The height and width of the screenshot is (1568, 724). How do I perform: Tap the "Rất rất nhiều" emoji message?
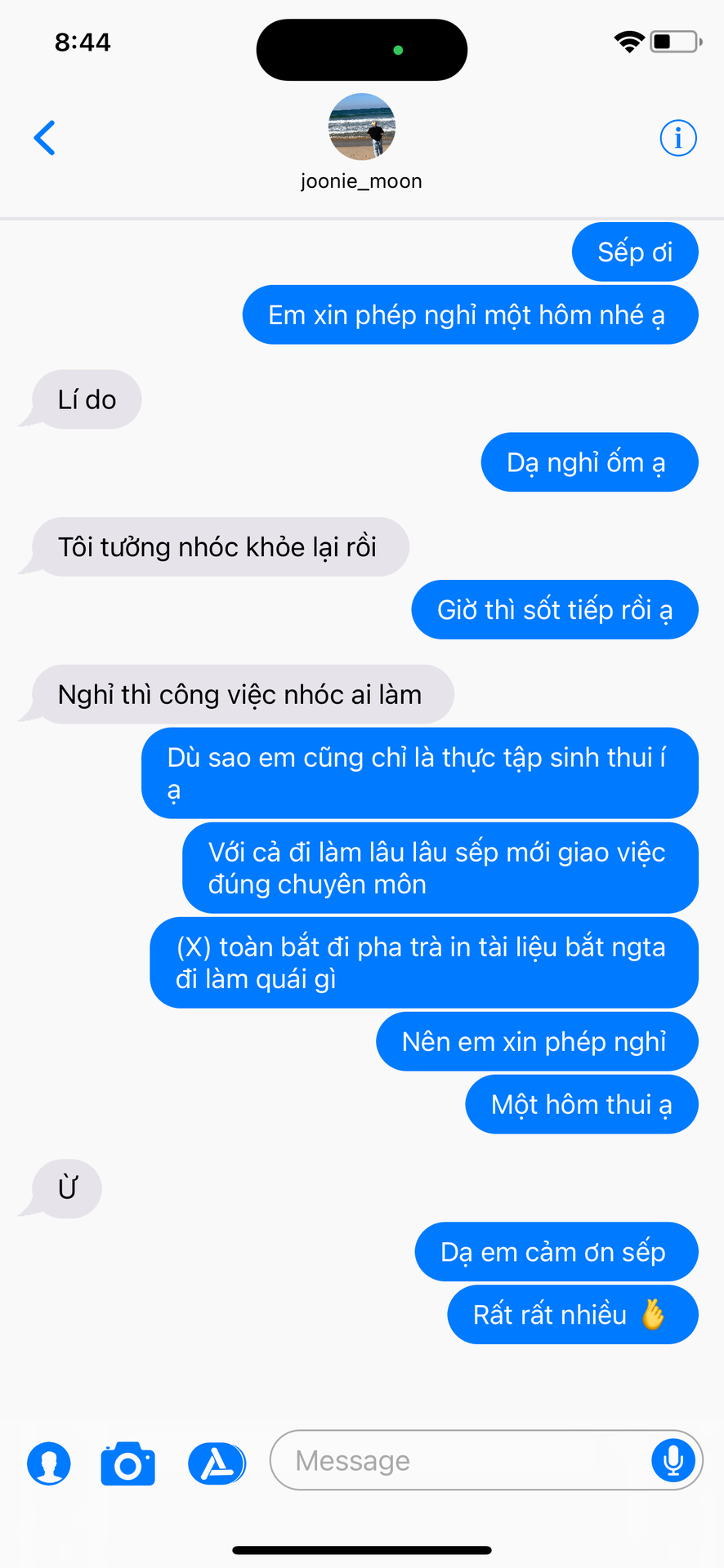pyautogui.click(x=573, y=1315)
